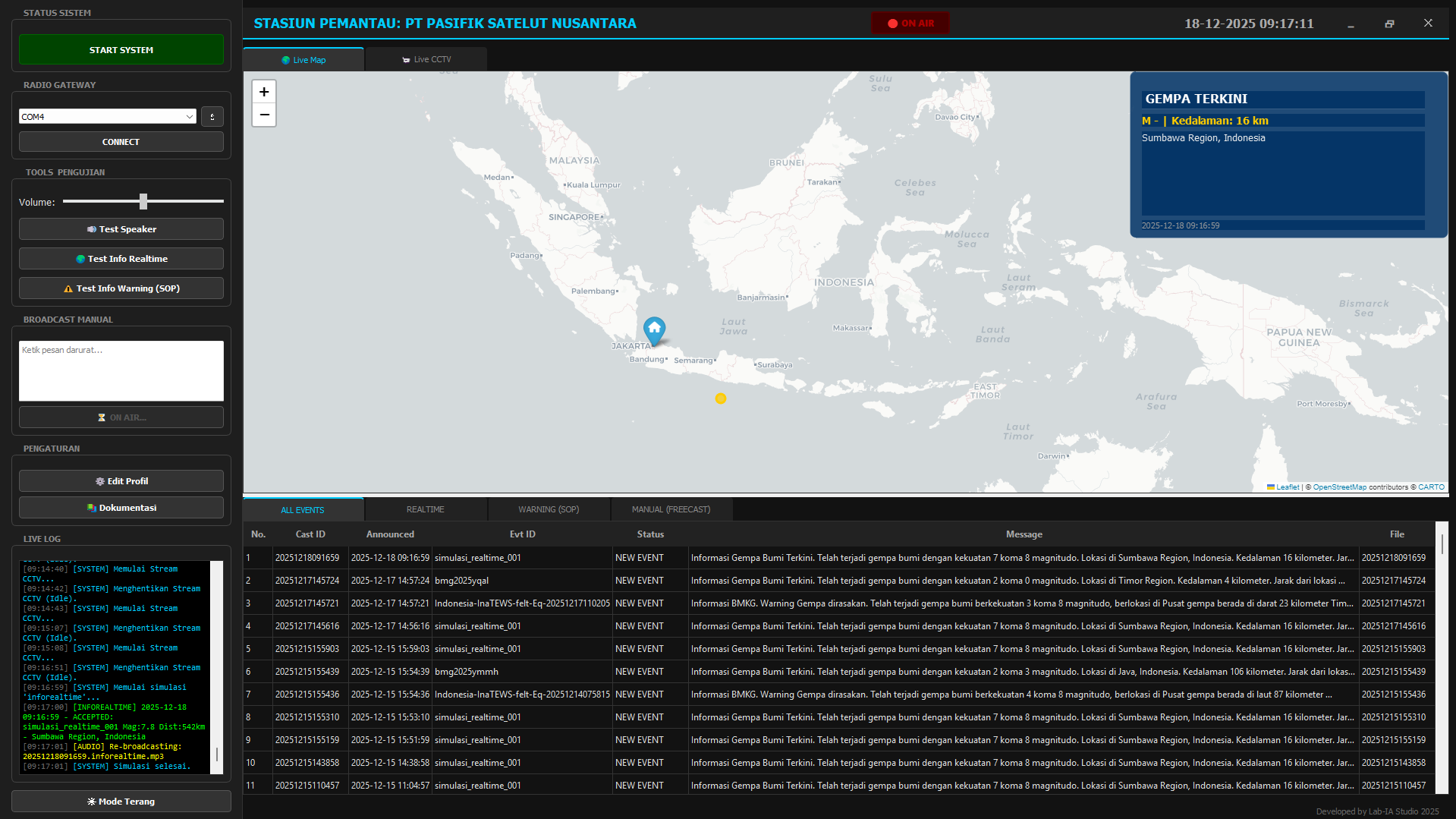Open the COM4 serial port dropdown

[x=106, y=116]
